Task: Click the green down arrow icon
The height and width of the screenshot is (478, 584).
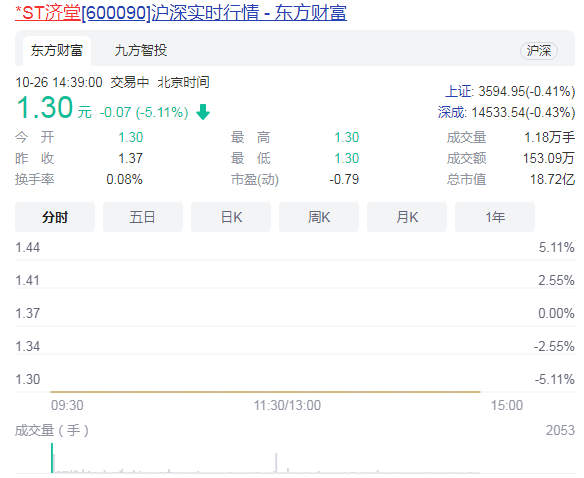Action: 203,112
